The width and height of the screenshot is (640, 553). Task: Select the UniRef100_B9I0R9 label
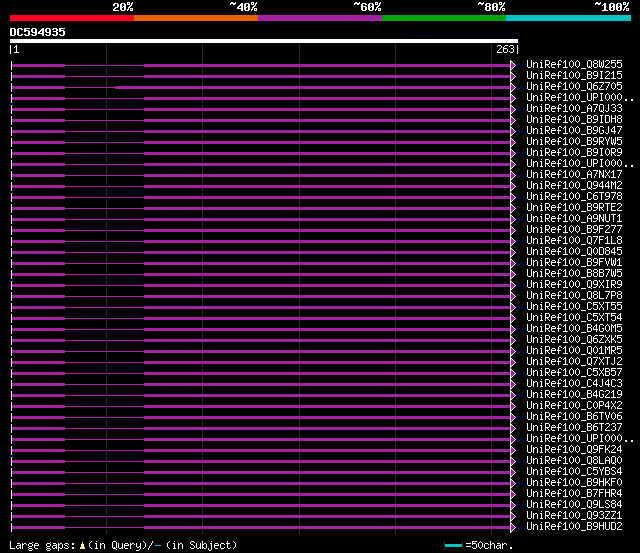(574, 153)
